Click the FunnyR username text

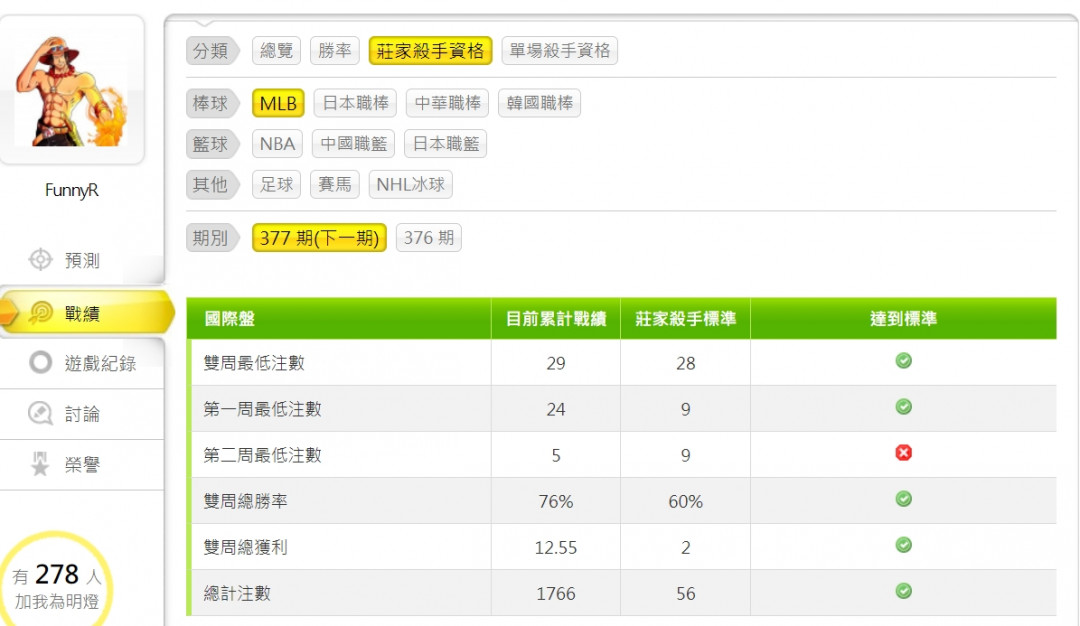click(72, 190)
